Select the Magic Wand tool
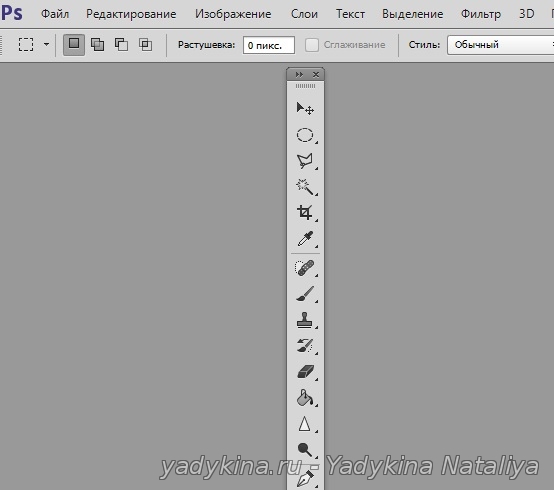The width and height of the screenshot is (554, 490). click(x=305, y=187)
